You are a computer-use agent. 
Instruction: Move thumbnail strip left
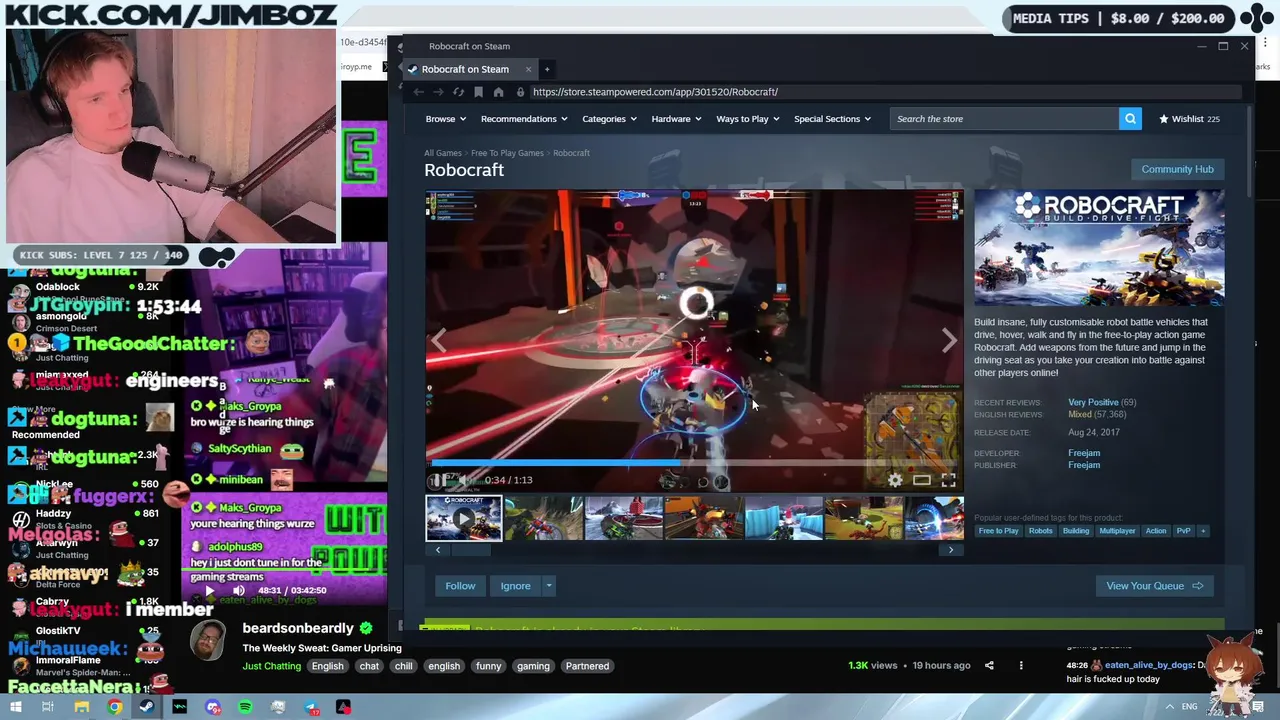coord(438,550)
